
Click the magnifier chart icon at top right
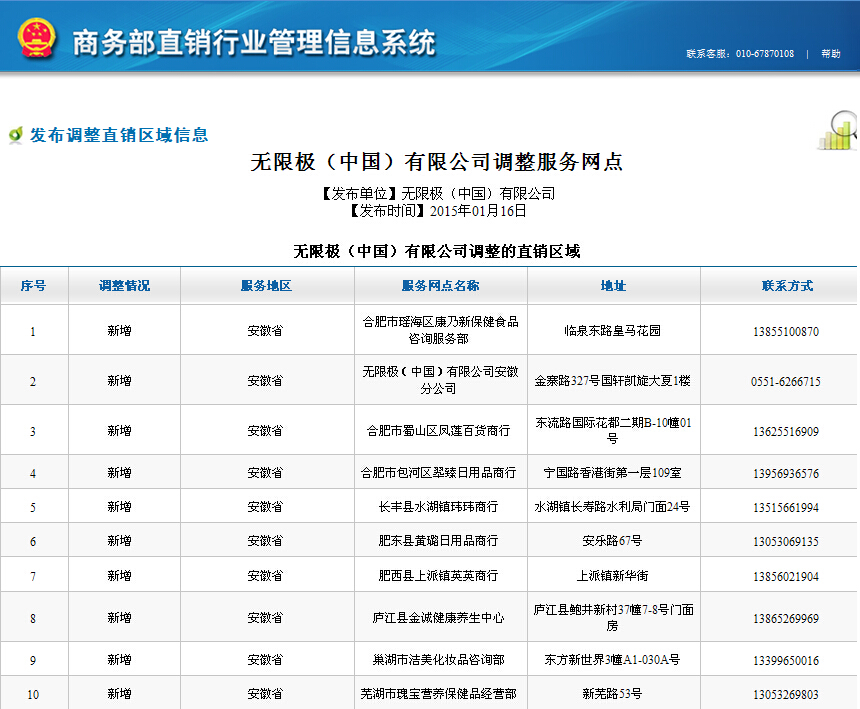838,131
